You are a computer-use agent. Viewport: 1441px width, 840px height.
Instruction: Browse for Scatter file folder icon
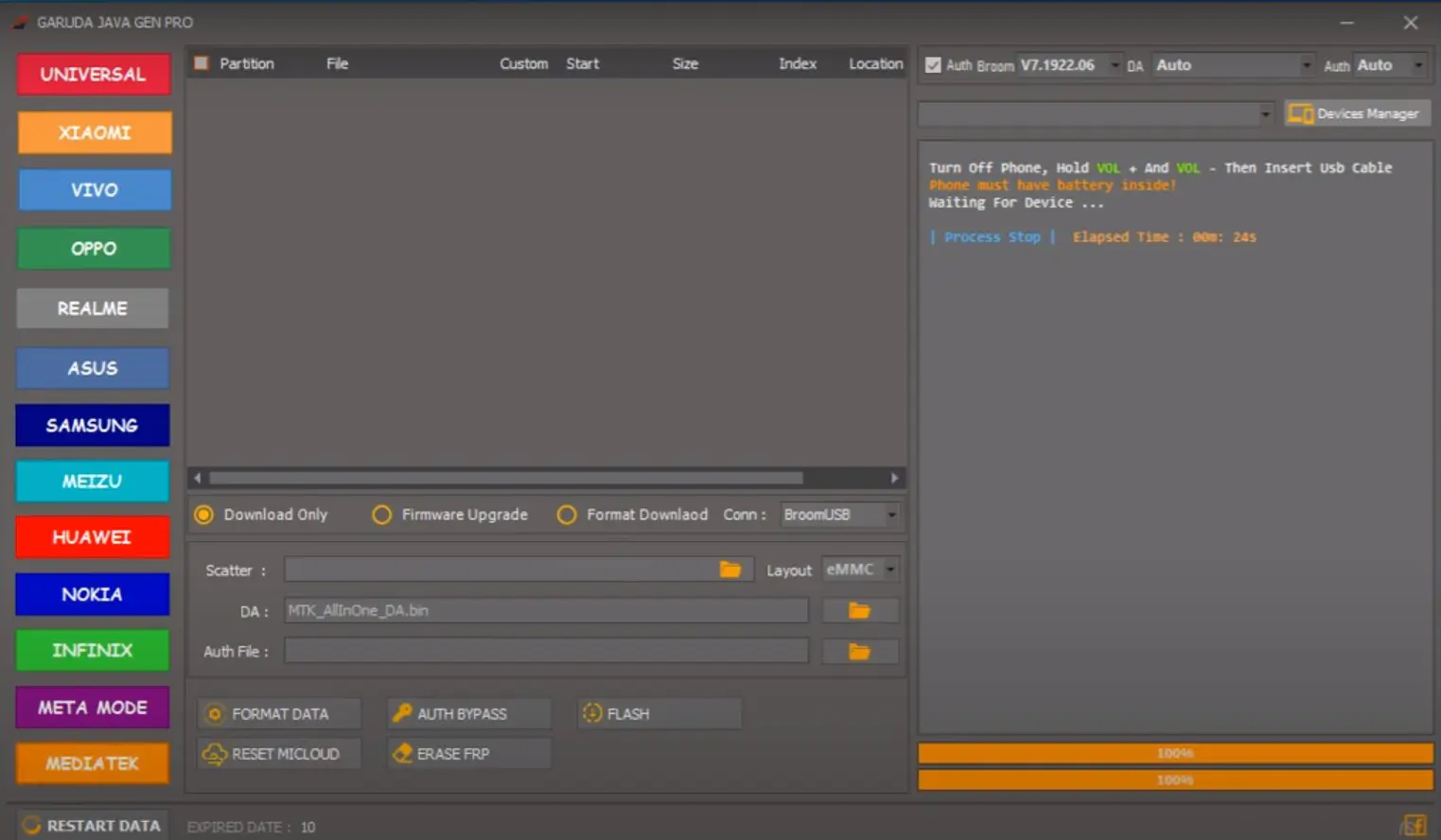click(x=730, y=569)
